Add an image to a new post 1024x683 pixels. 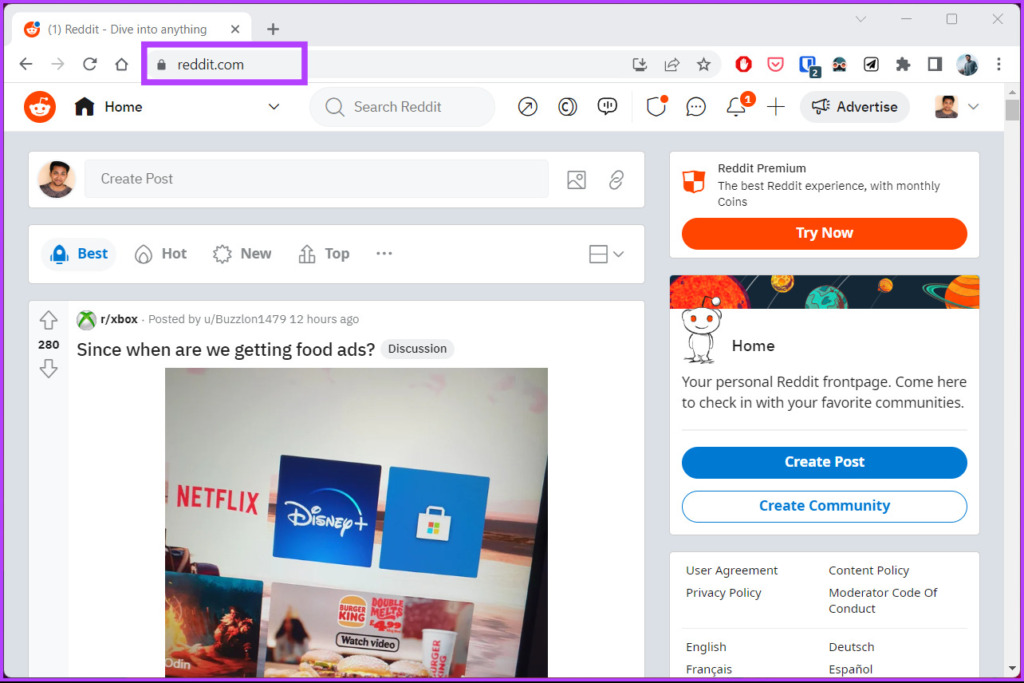pyautogui.click(x=577, y=180)
